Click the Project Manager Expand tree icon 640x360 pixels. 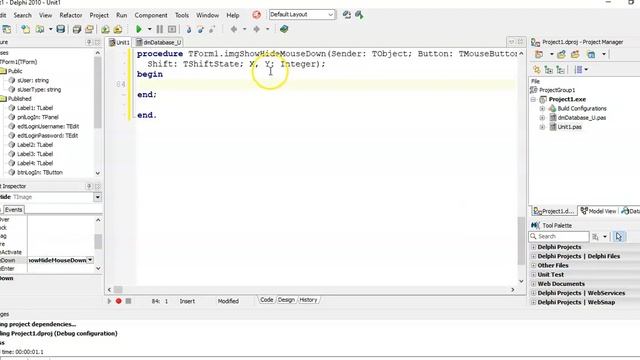pyautogui.click(x=549, y=70)
